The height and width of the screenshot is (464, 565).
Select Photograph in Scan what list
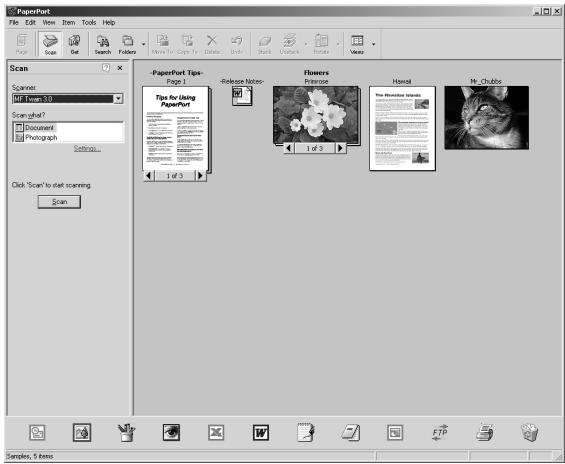click(x=36, y=138)
